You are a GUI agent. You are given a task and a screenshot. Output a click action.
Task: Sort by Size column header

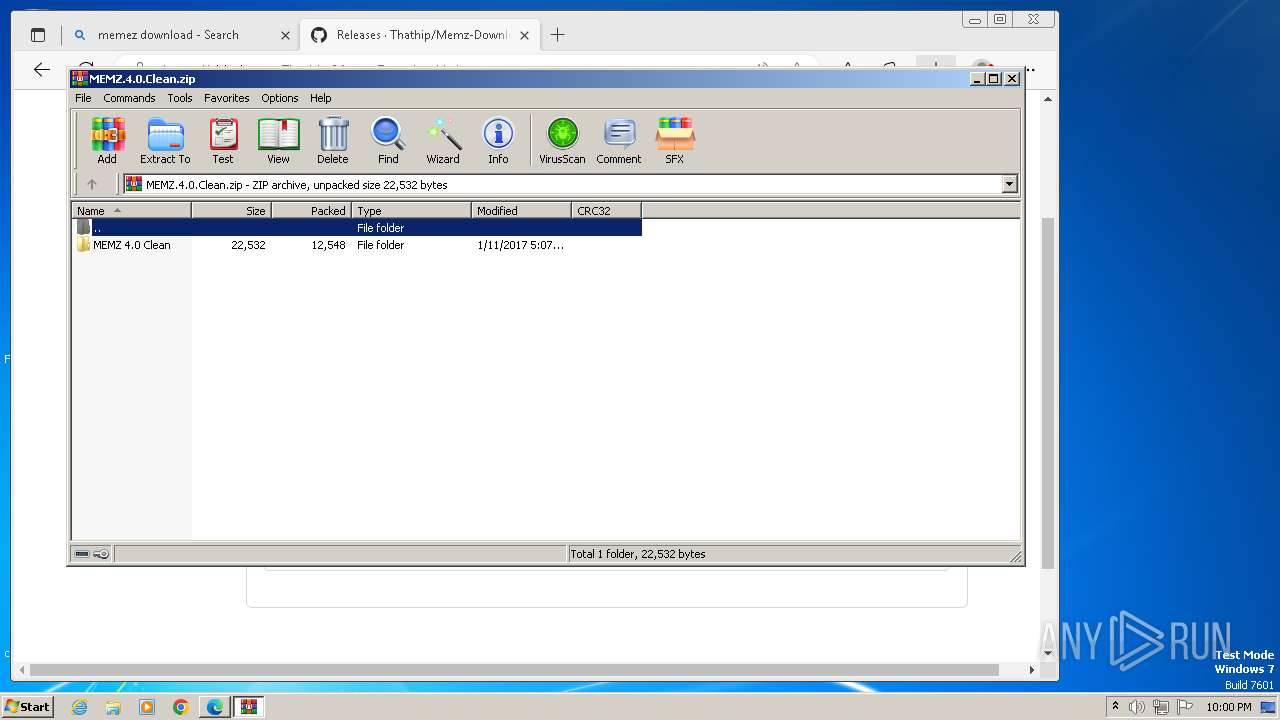click(x=231, y=211)
